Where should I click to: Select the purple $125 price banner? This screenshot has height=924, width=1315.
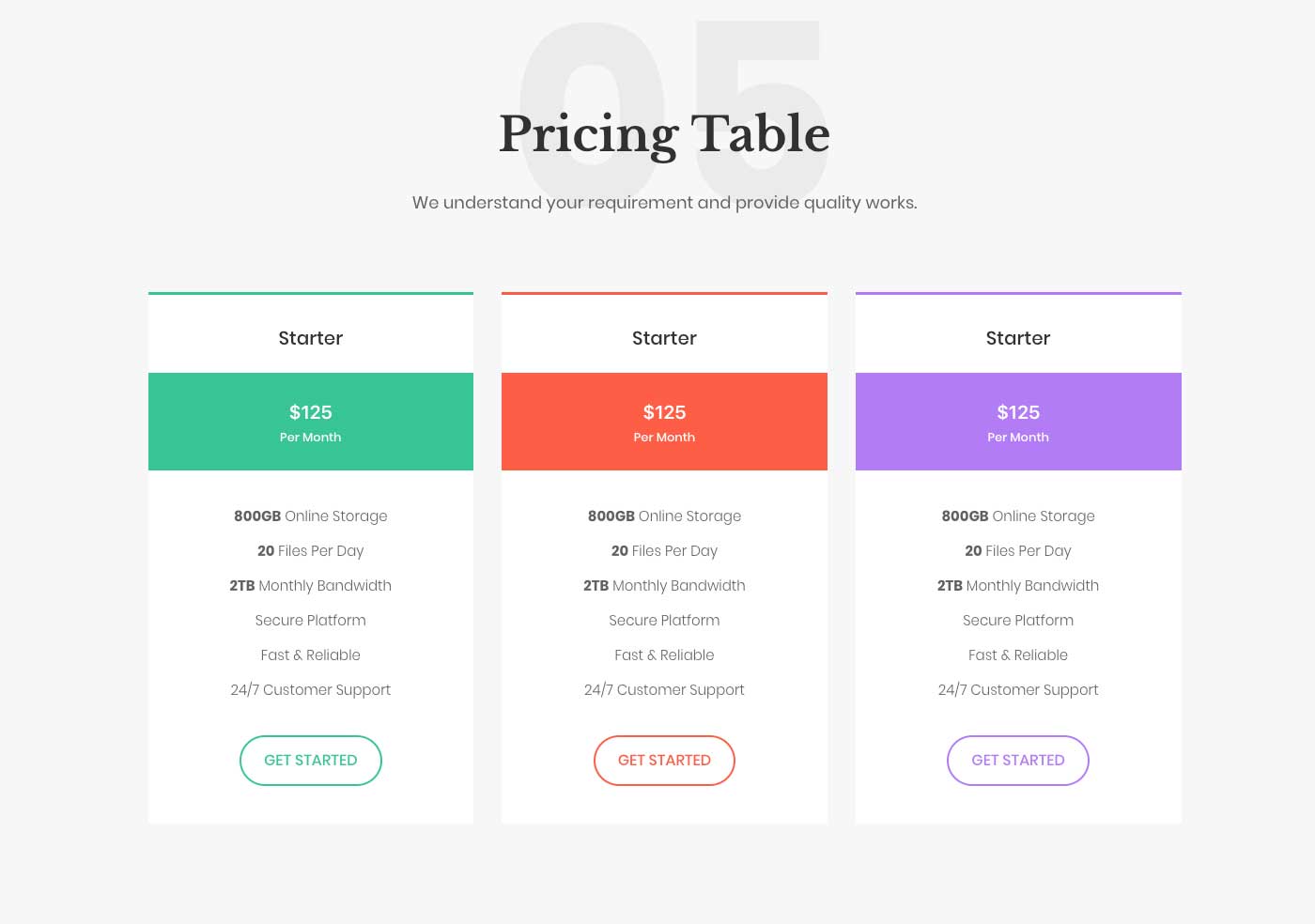pos(1018,422)
